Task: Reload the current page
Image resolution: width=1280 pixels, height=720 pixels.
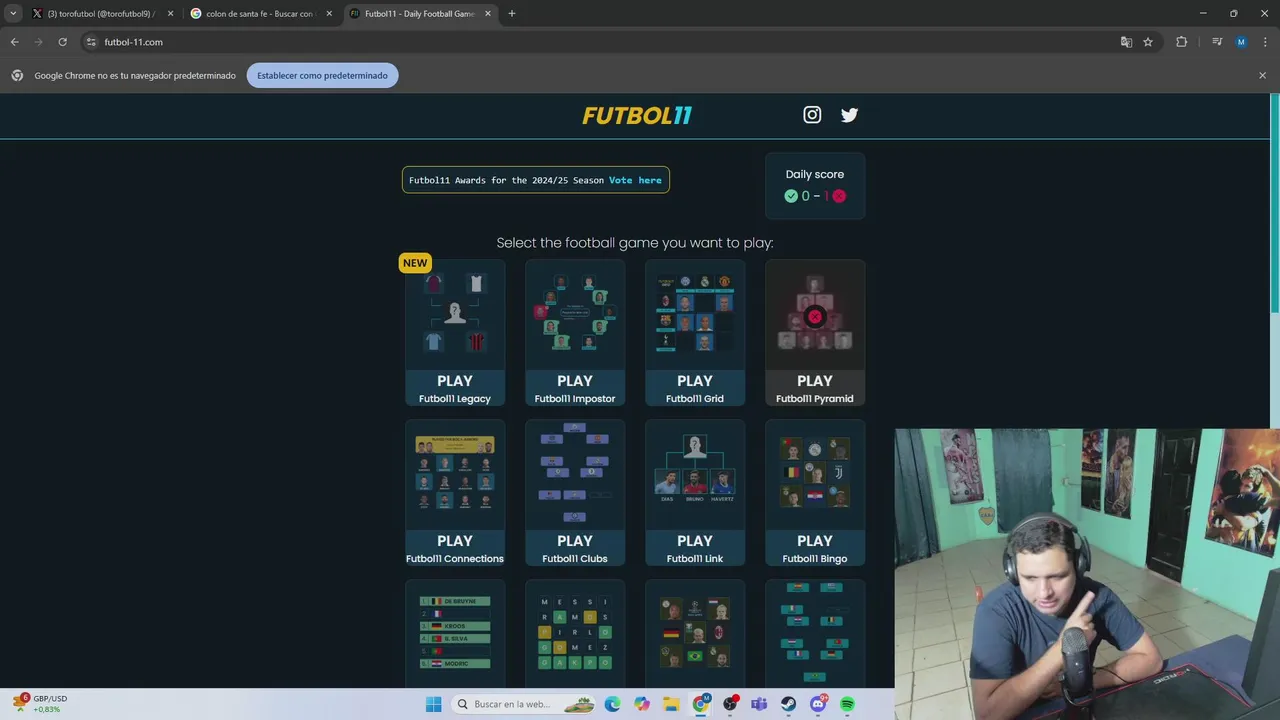Action: (x=62, y=42)
